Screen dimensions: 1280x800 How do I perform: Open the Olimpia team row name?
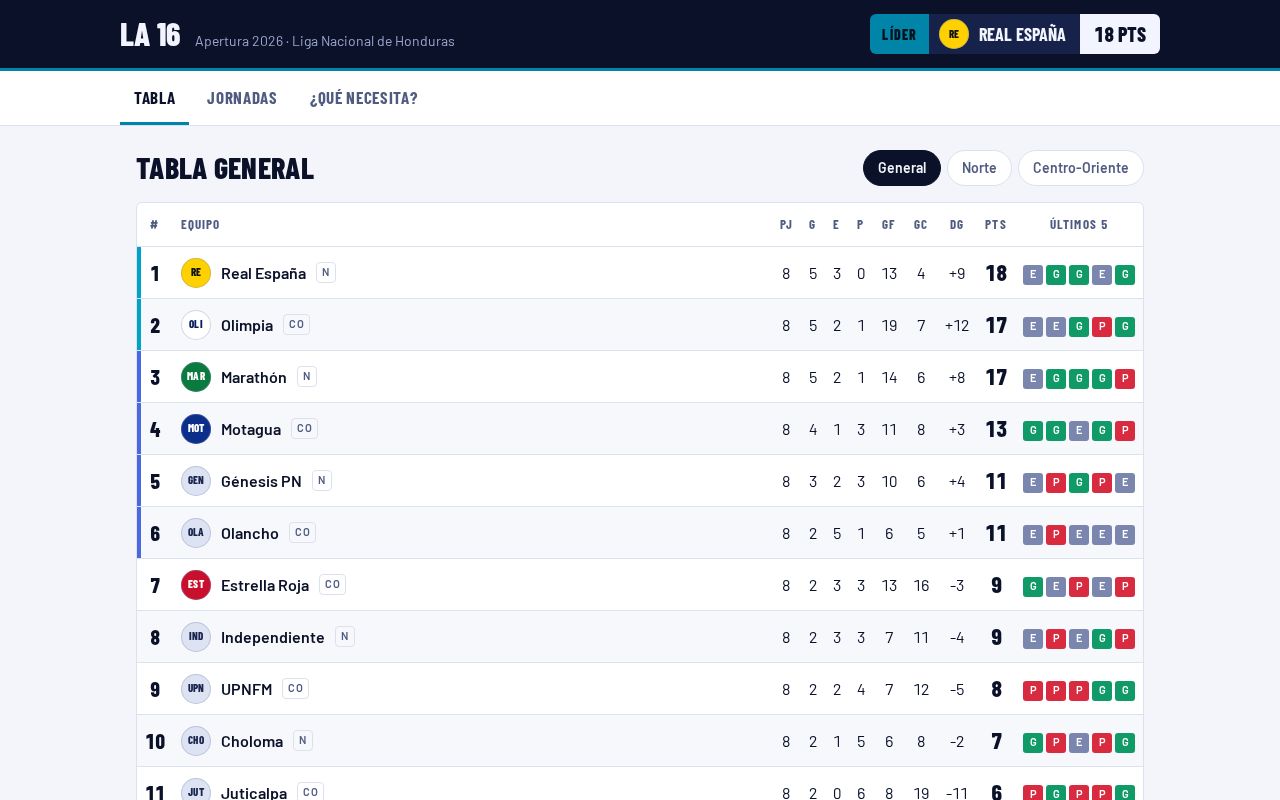tap(247, 325)
